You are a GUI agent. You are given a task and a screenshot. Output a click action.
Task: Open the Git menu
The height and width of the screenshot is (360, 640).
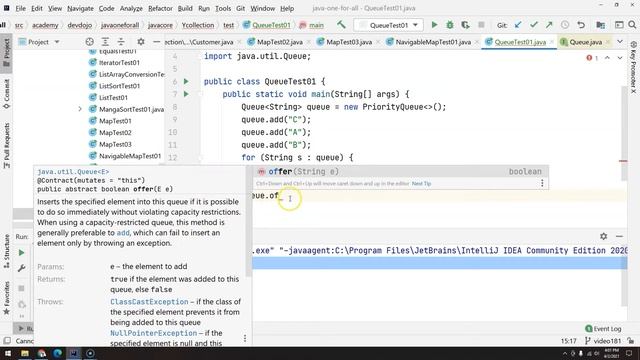240,8
